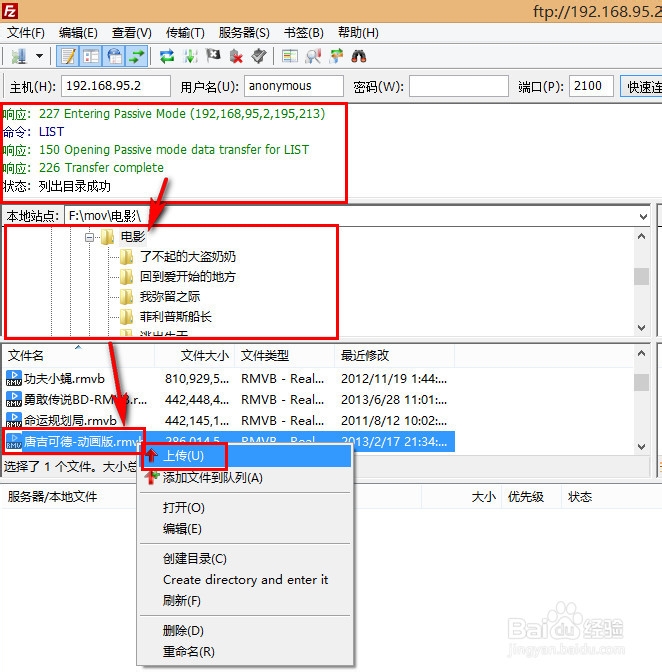Toggle remote directory tree icon

pos(114,56)
